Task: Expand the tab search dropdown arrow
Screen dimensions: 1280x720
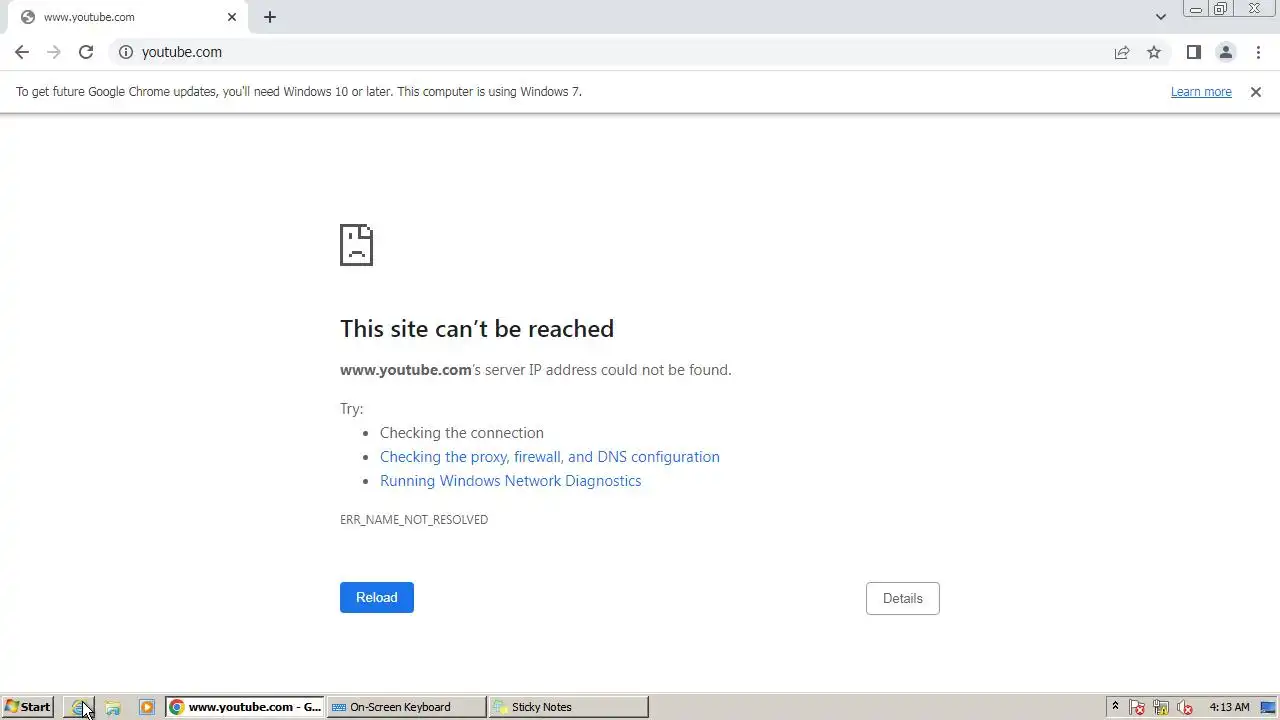Action: tap(1161, 17)
